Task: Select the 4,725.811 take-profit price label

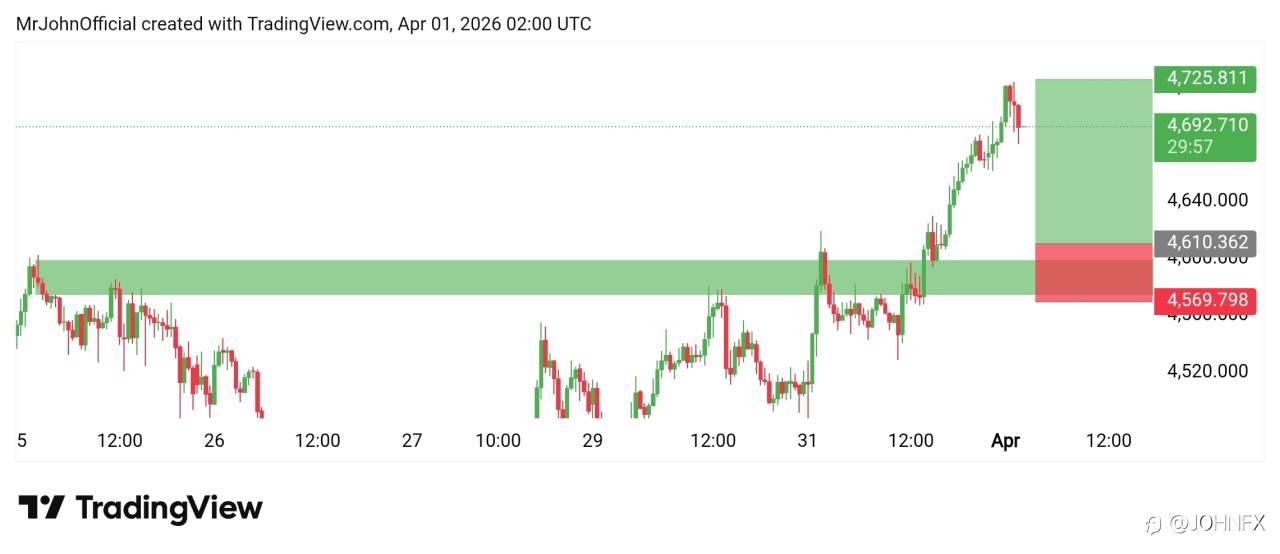Action: click(1204, 78)
